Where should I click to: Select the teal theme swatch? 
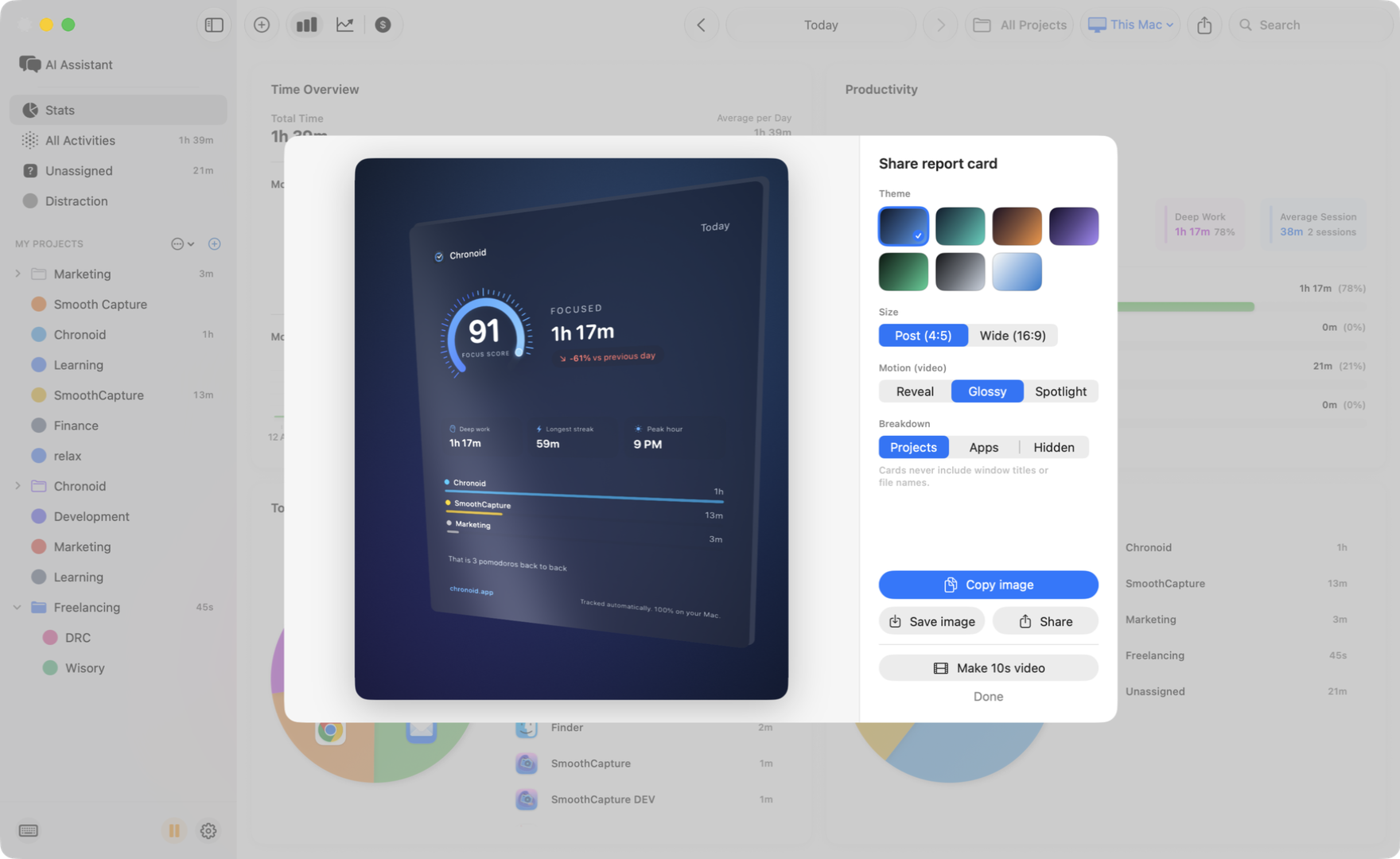[960, 226]
